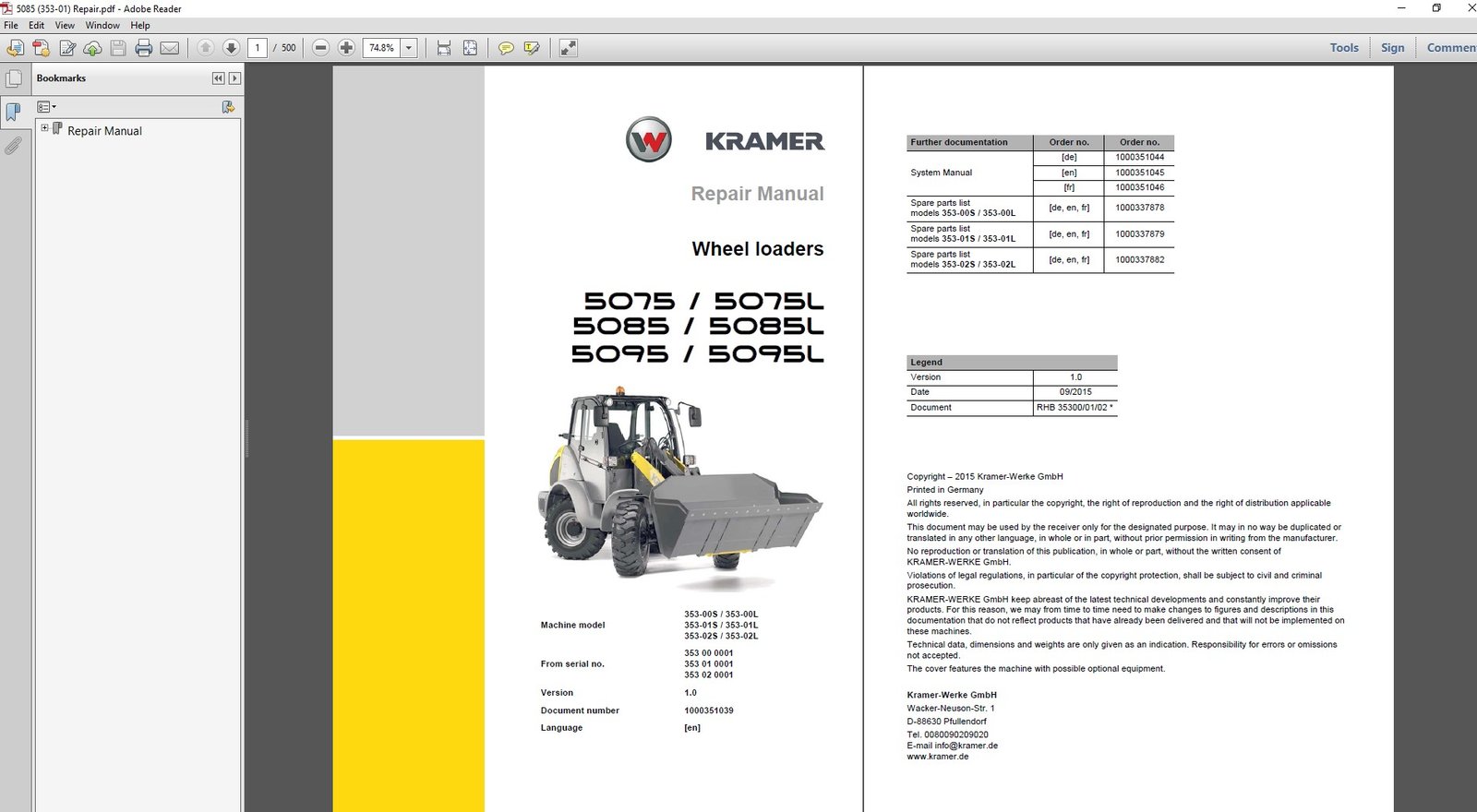Toggle the Bookmarks panel button

(x=14, y=112)
